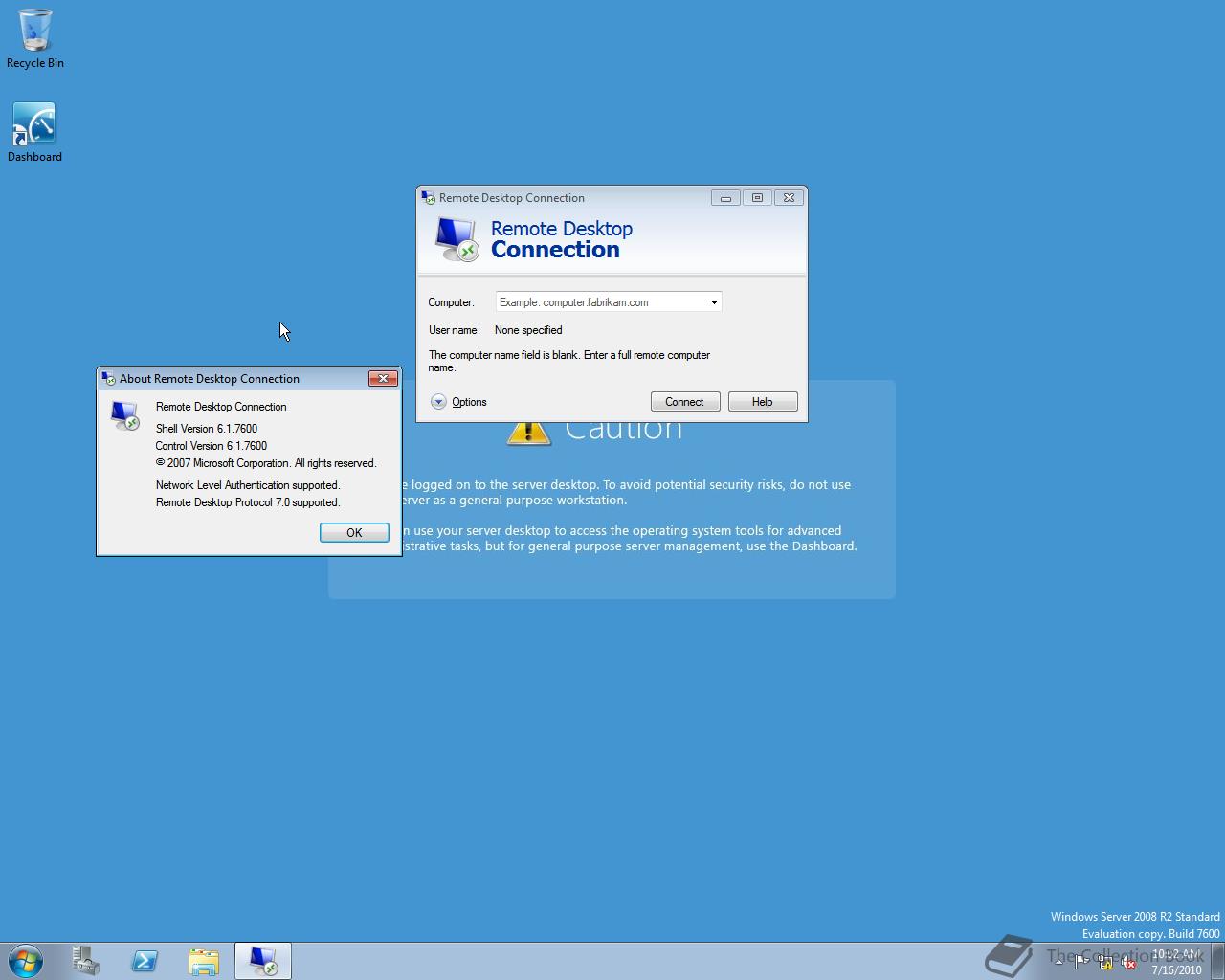
Task: Click the Remote Desktop Connection title bar icon
Action: (429, 198)
